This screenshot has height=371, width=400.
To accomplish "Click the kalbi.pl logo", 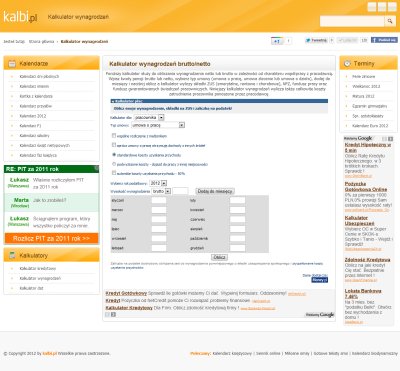I will (x=20, y=17).
